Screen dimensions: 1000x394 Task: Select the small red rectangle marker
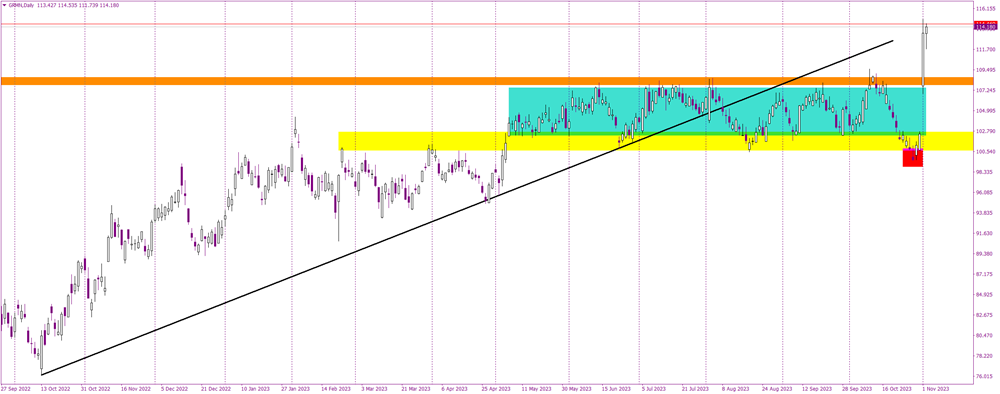tap(913, 157)
